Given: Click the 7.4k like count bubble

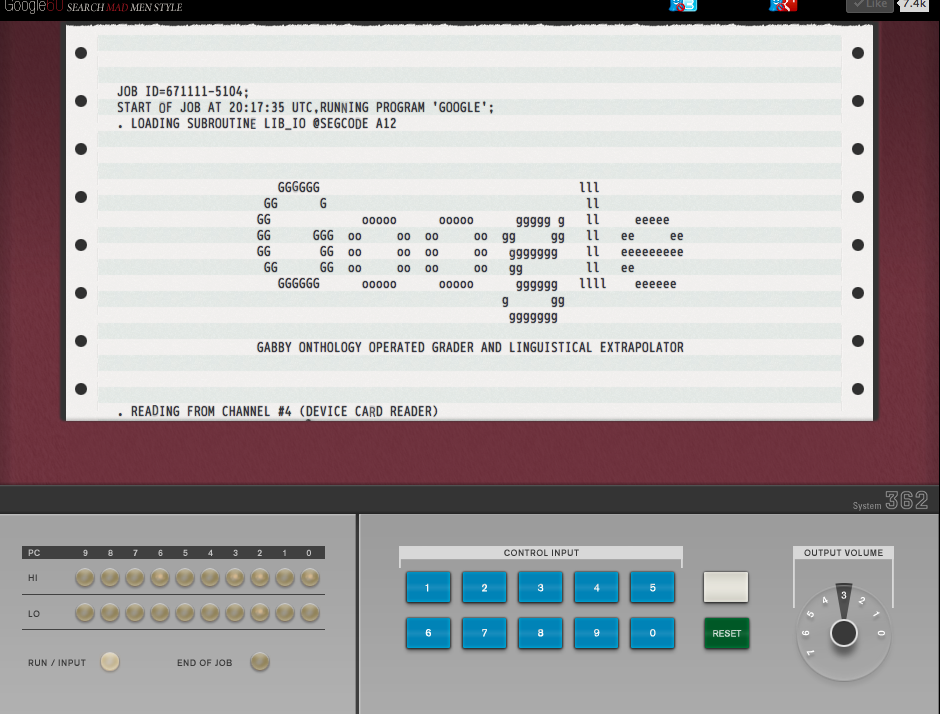Looking at the screenshot, I should pos(914,5).
